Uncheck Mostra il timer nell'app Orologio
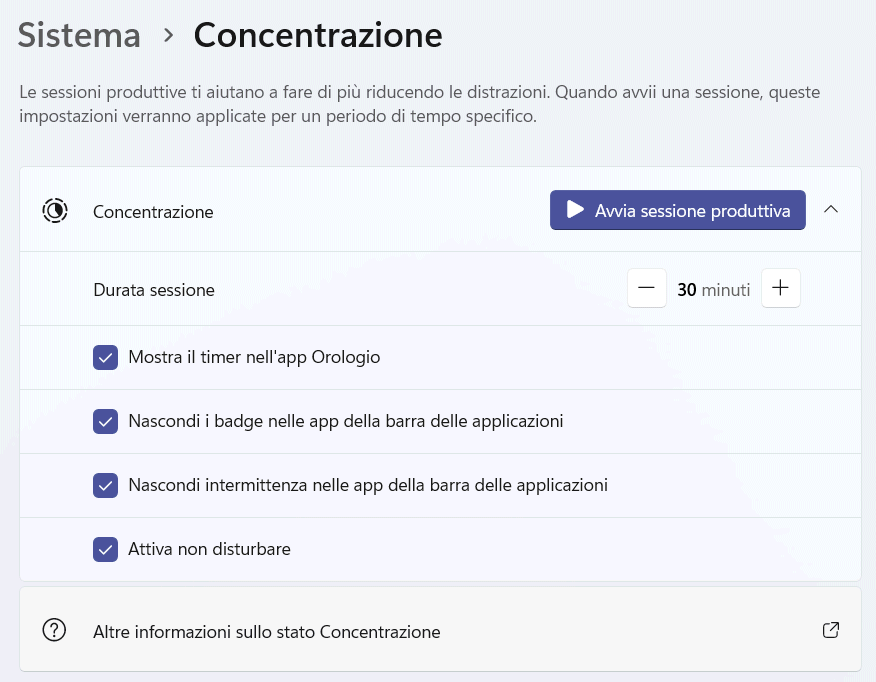The width and height of the screenshot is (876, 682). coord(106,357)
